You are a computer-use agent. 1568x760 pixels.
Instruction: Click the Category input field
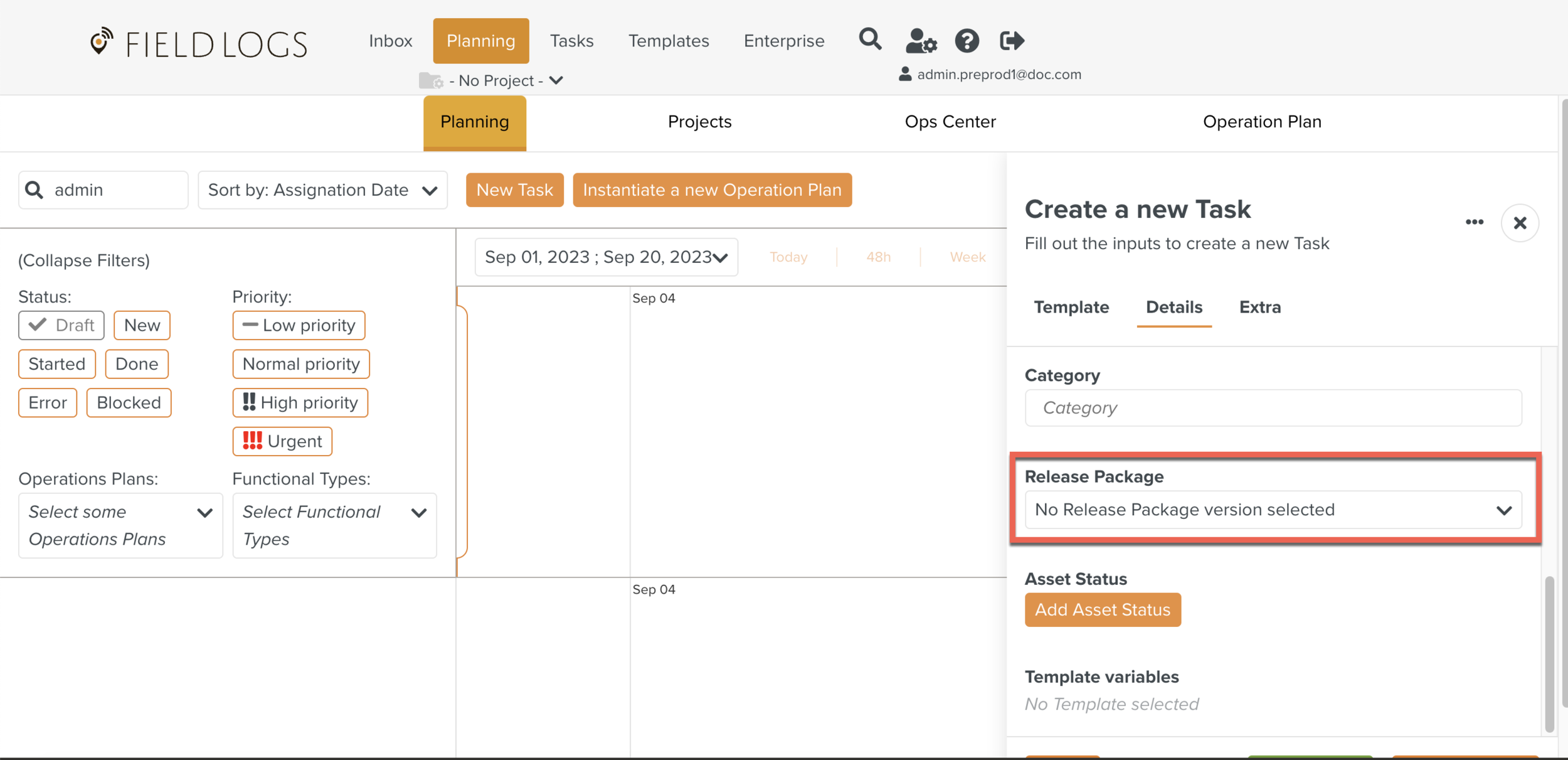[1273, 408]
